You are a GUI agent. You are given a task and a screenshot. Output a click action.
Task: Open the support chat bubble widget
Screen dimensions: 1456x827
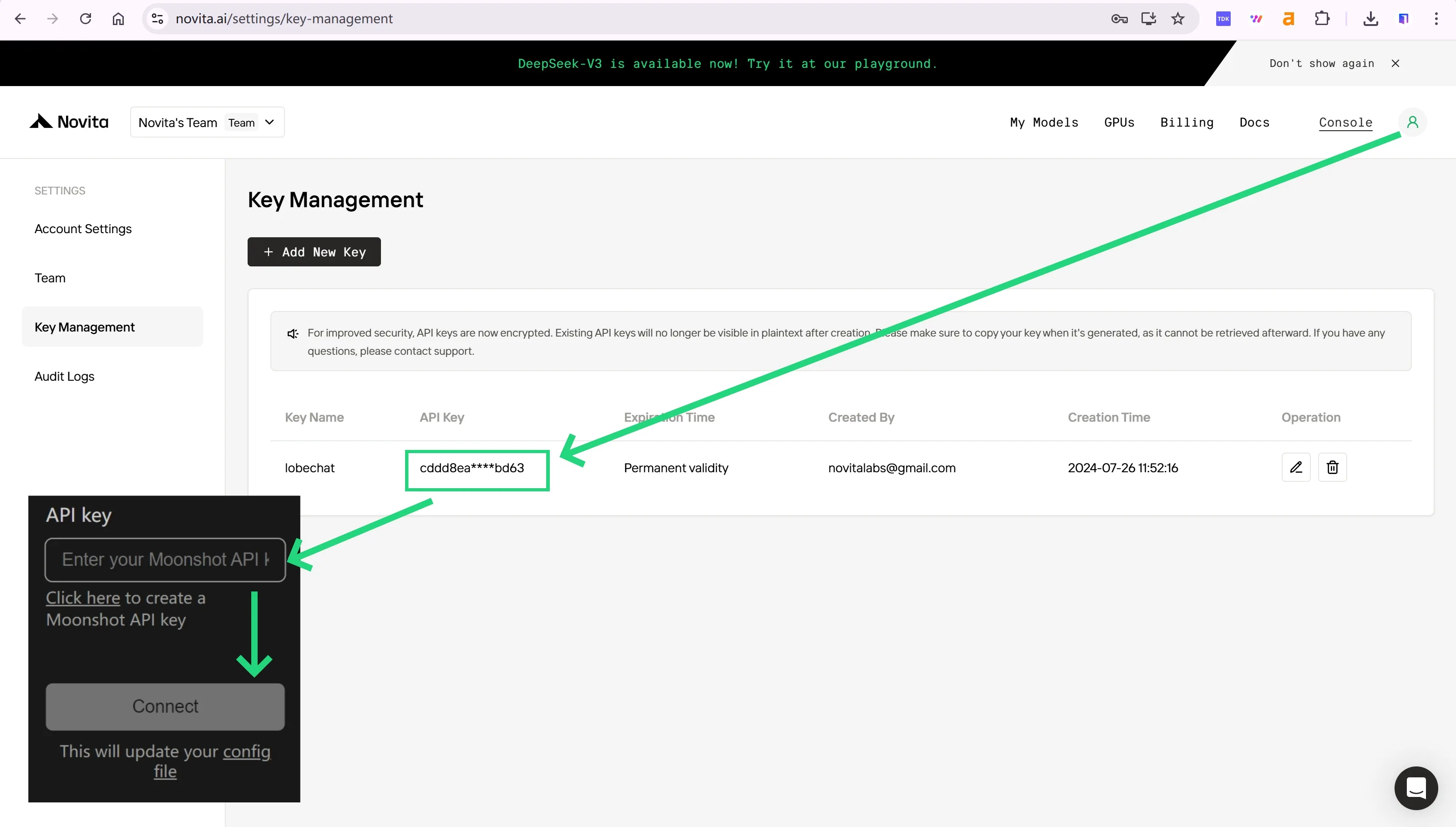[1416, 788]
